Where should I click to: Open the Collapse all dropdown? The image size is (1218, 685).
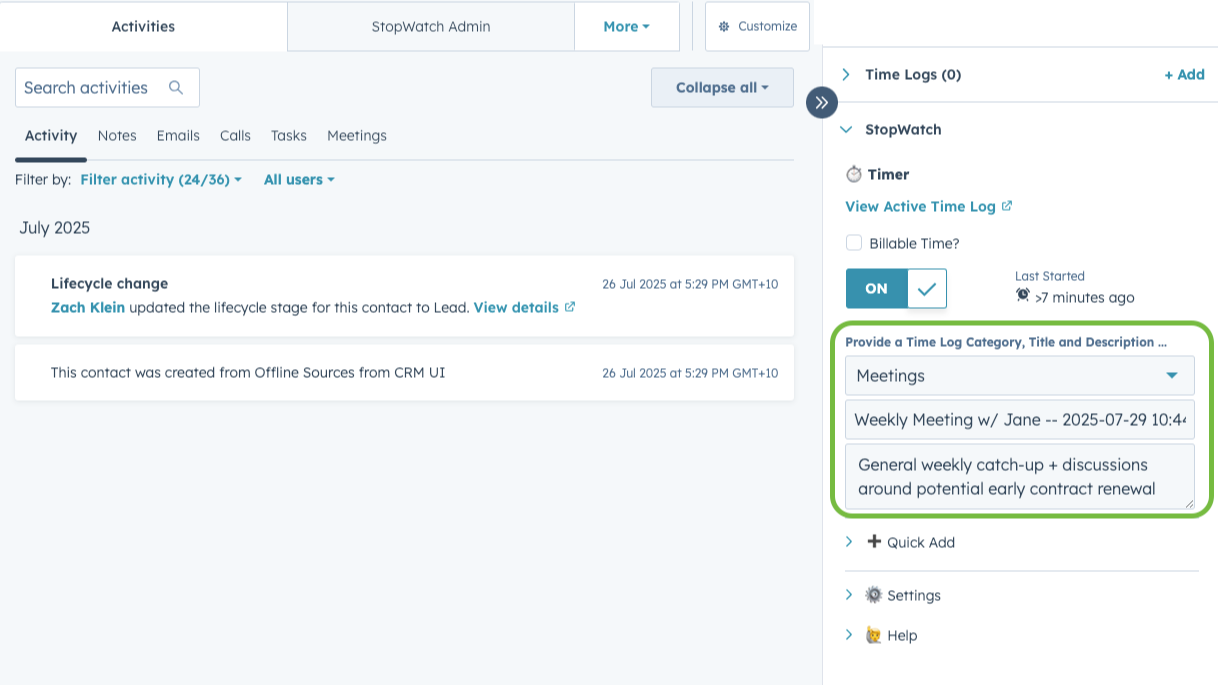pos(722,88)
